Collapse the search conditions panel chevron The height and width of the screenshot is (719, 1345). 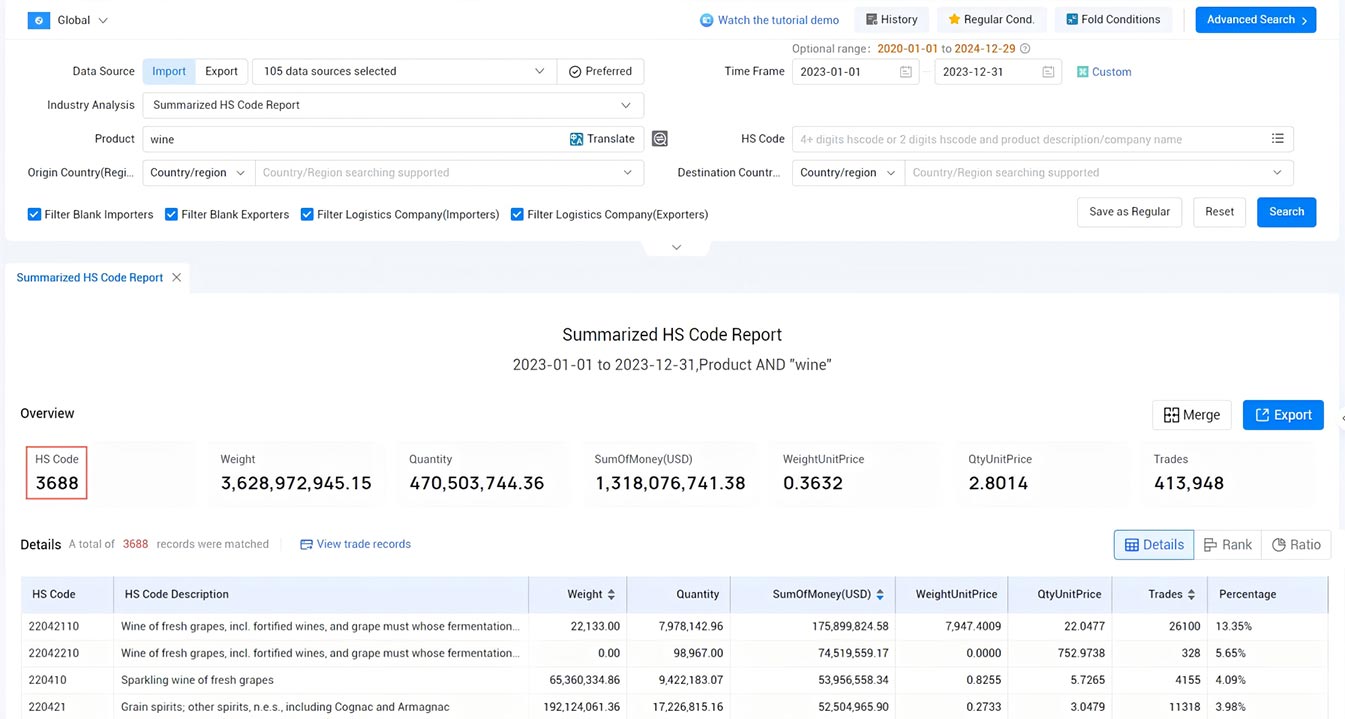point(676,247)
